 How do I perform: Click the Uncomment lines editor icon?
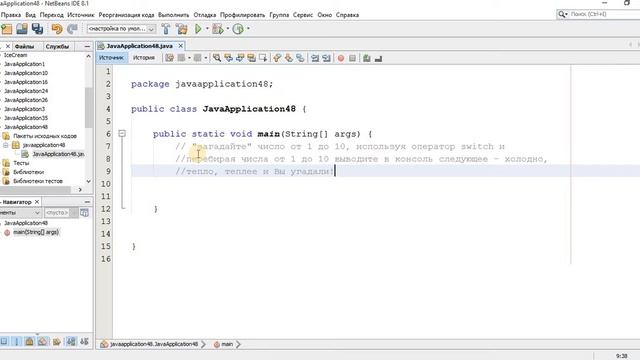click(378, 58)
